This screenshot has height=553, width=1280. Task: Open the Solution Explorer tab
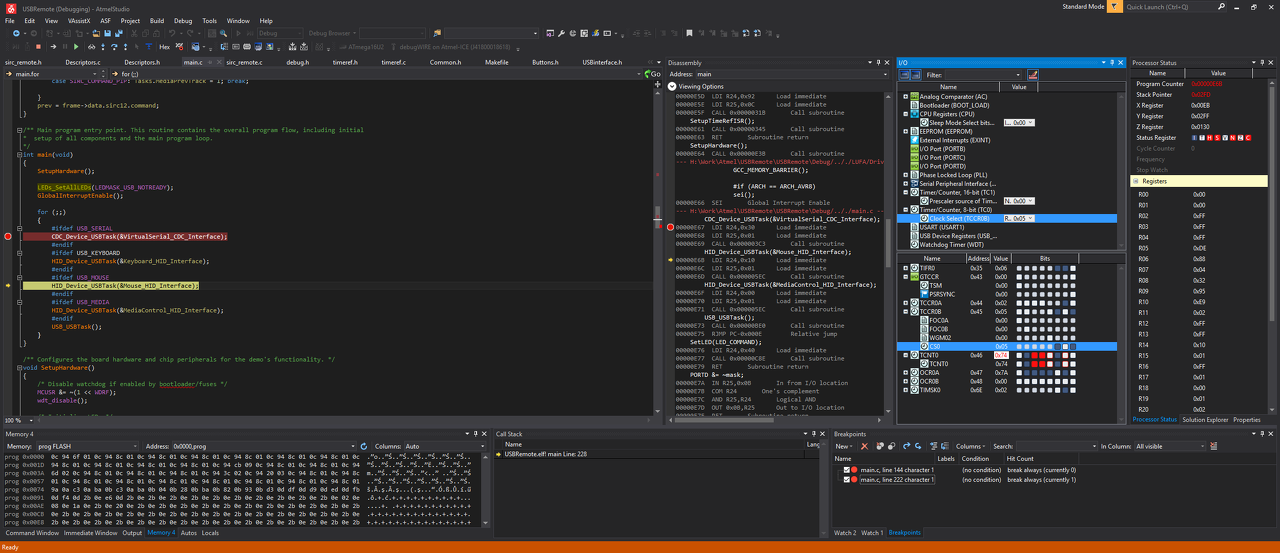pyautogui.click(x=1204, y=420)
